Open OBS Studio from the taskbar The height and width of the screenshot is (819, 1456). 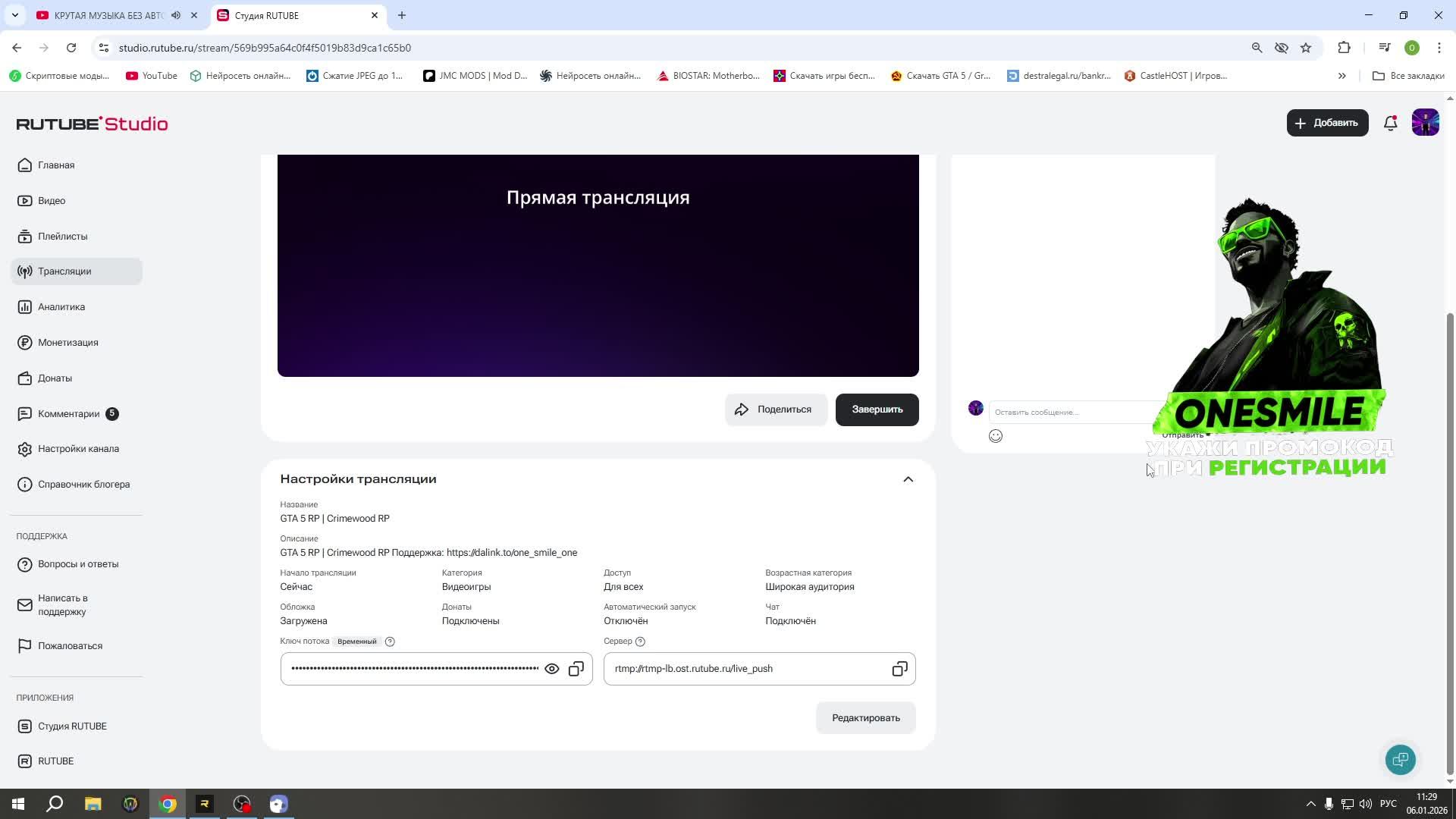click(x=242, y=804)
